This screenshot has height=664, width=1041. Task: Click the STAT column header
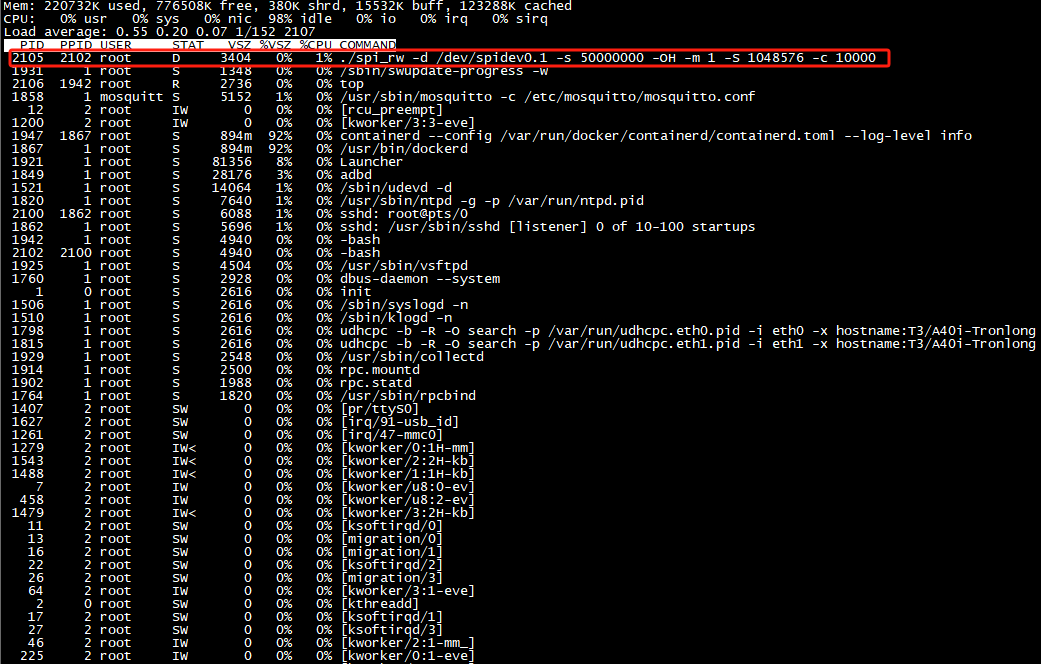[x=188, y=45]
